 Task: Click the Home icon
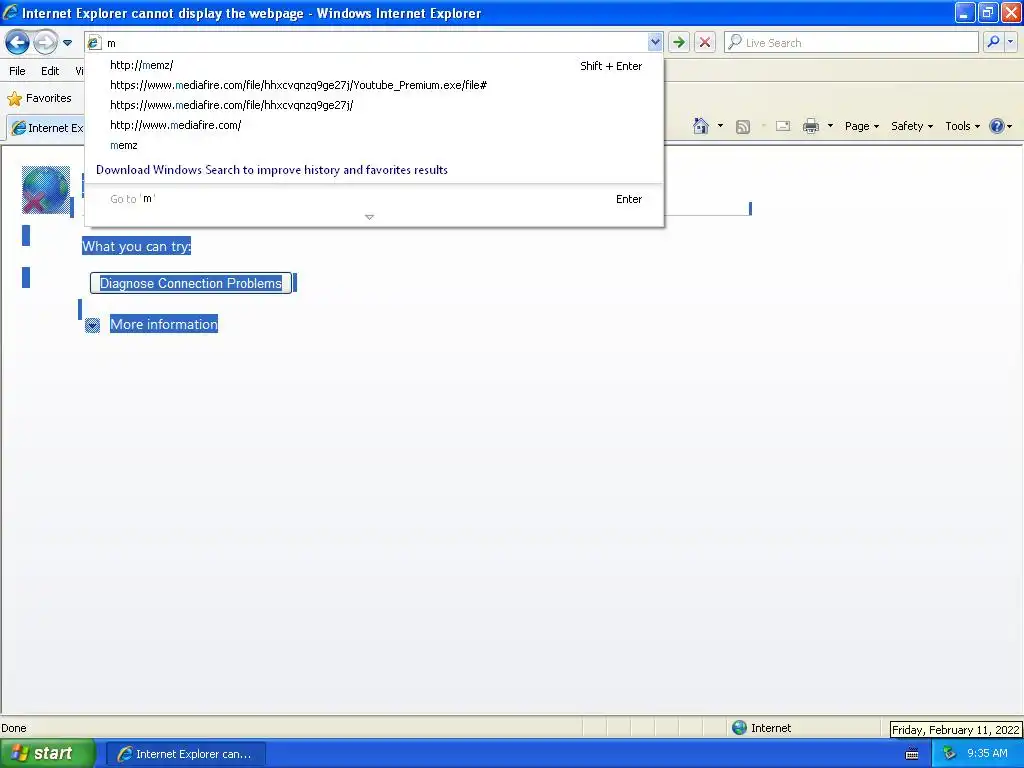coord(701,126)
